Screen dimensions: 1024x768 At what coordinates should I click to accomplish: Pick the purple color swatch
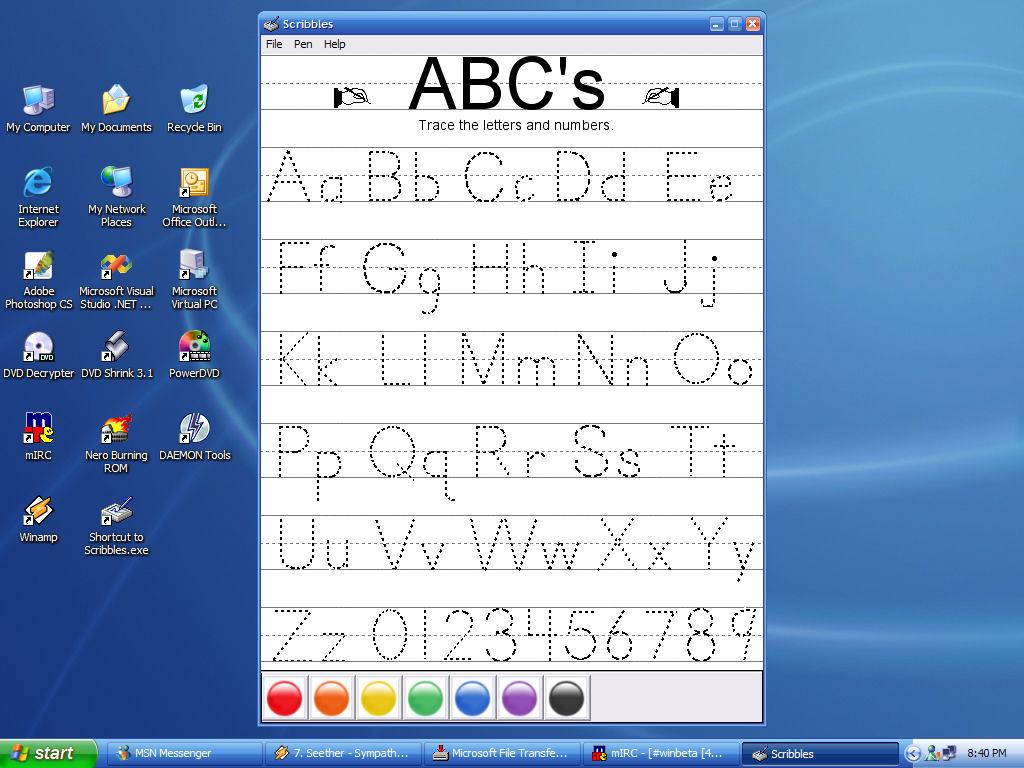(x=519, y=697)
